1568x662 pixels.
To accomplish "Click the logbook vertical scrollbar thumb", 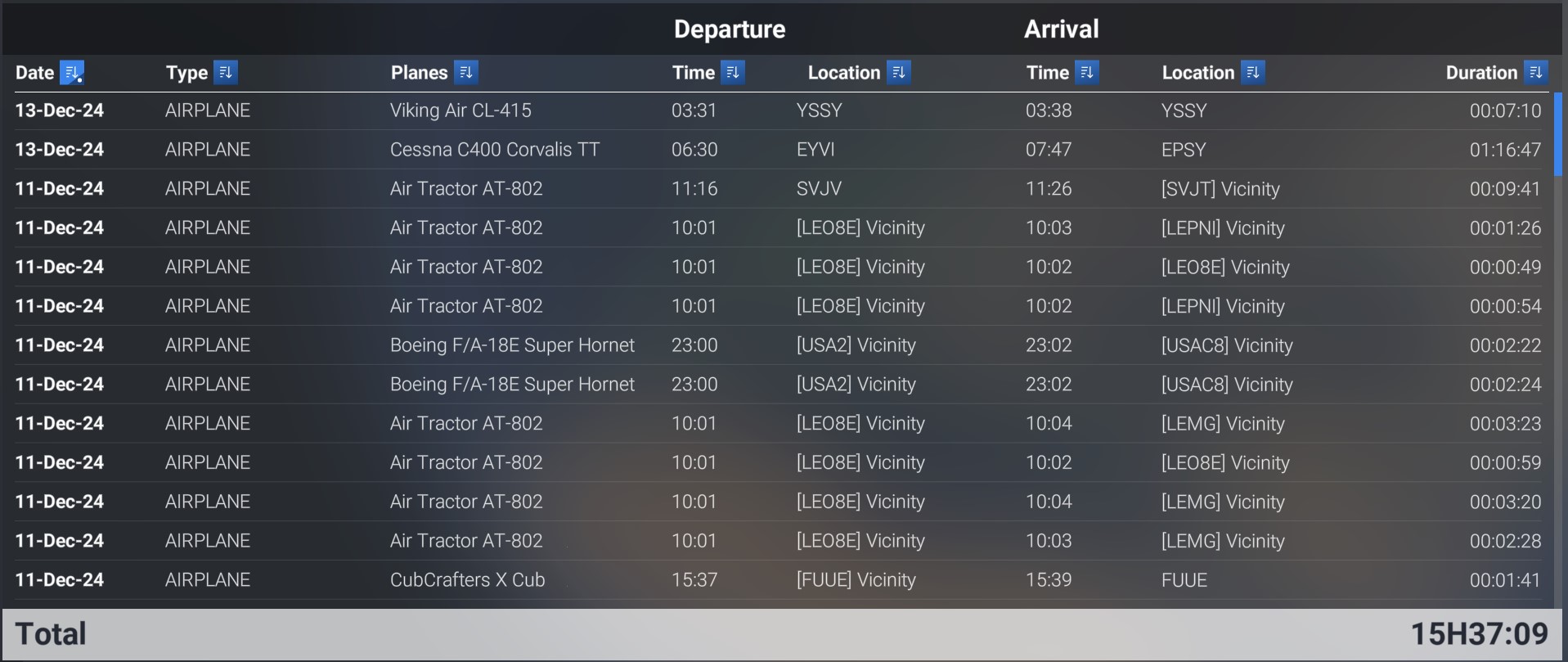I will (1559, 134).
